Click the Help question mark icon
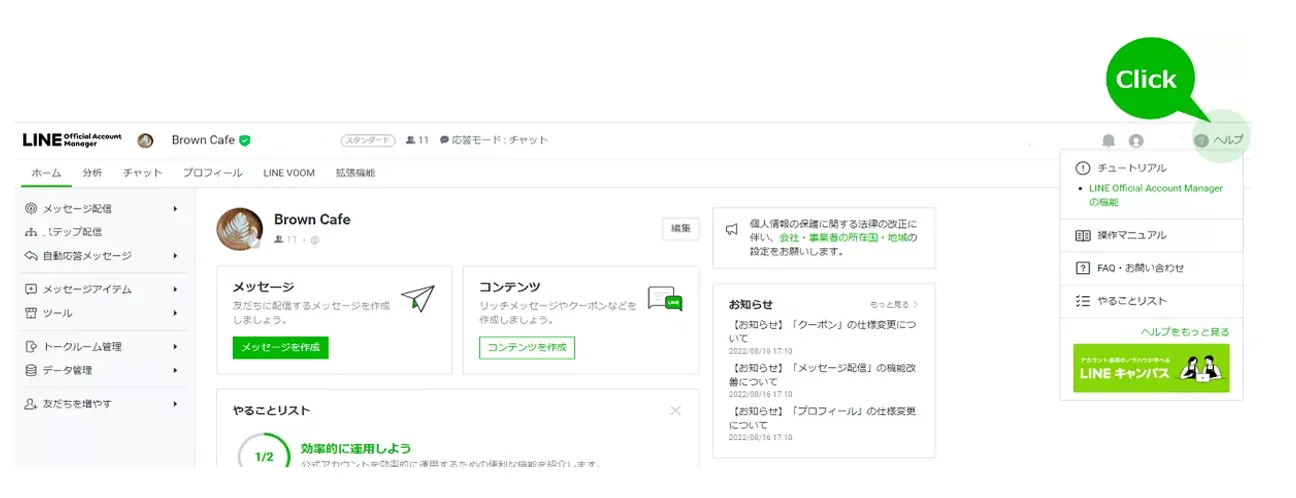The image size is (1296, 498). click(x=1201, y=141)
